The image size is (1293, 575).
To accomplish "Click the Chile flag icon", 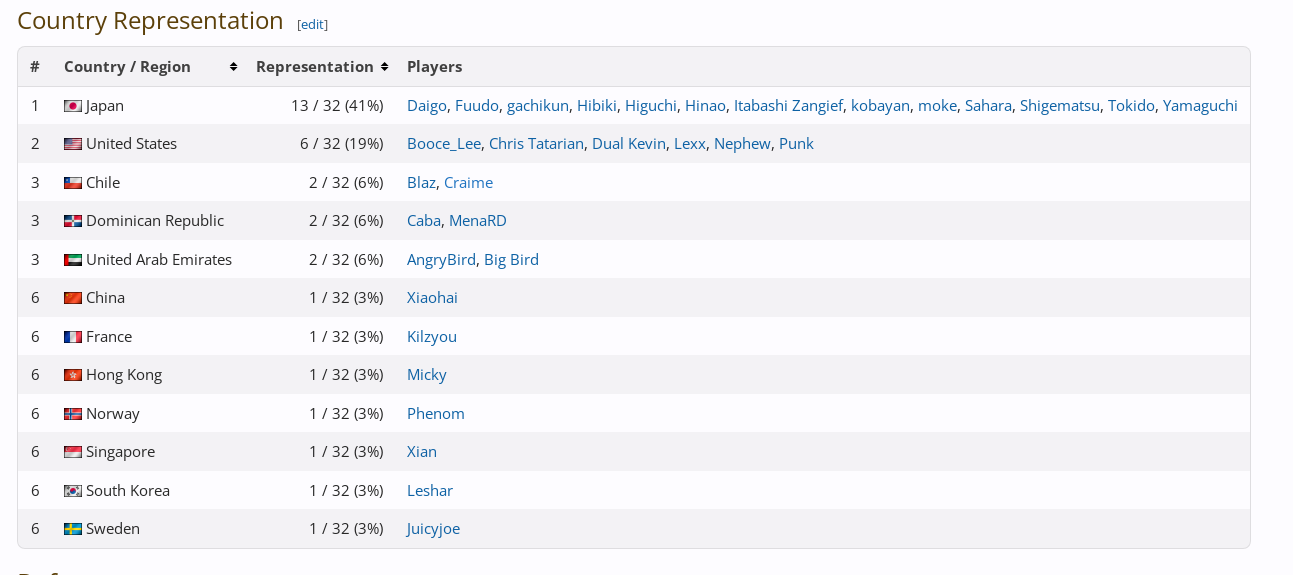I will click(73, 183).
